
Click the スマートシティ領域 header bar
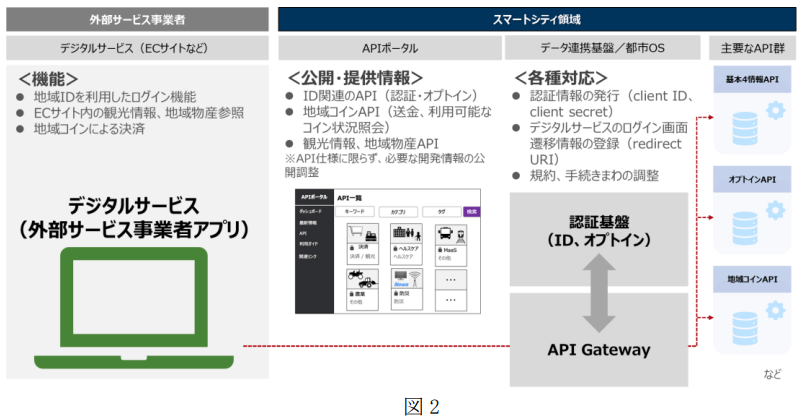pyautogui.click(x=539, y=17)
